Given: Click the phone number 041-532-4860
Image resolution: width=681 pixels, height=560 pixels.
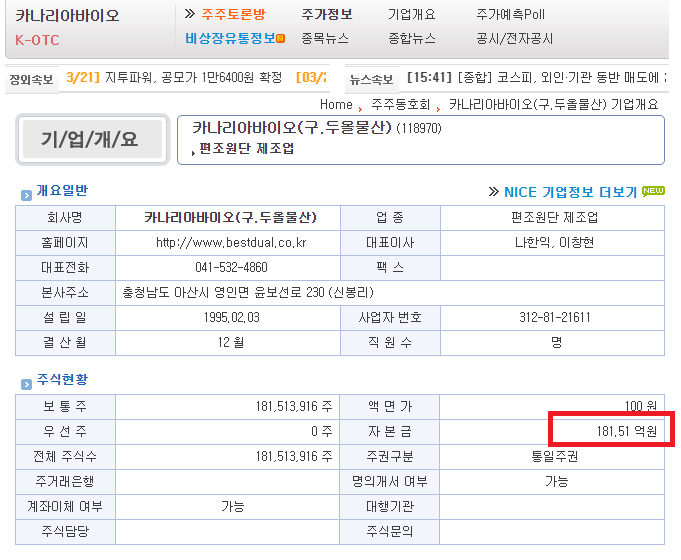Looking at the screenshot, I should pos(231,267).
